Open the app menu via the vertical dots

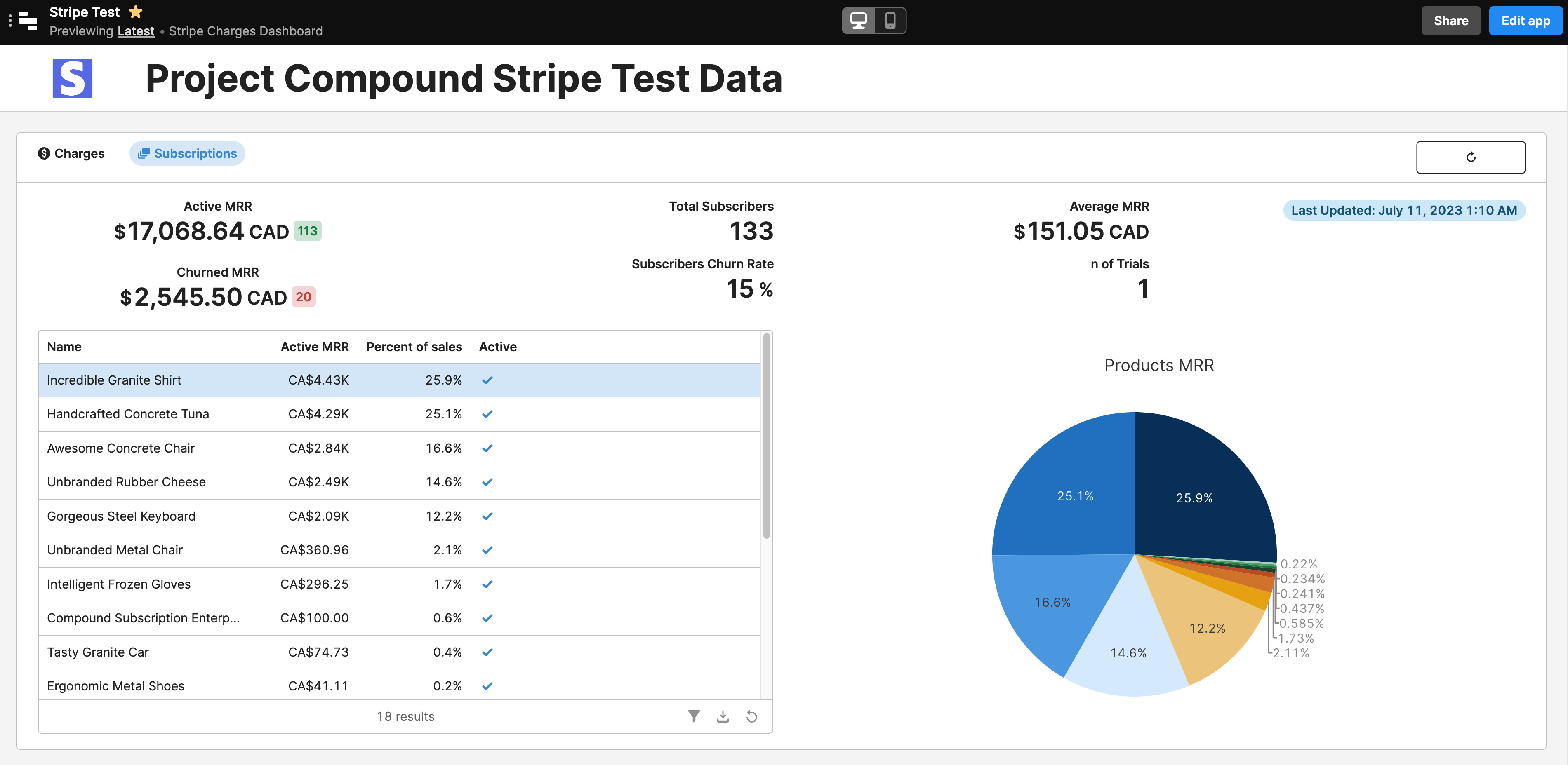tap(10, 20)
